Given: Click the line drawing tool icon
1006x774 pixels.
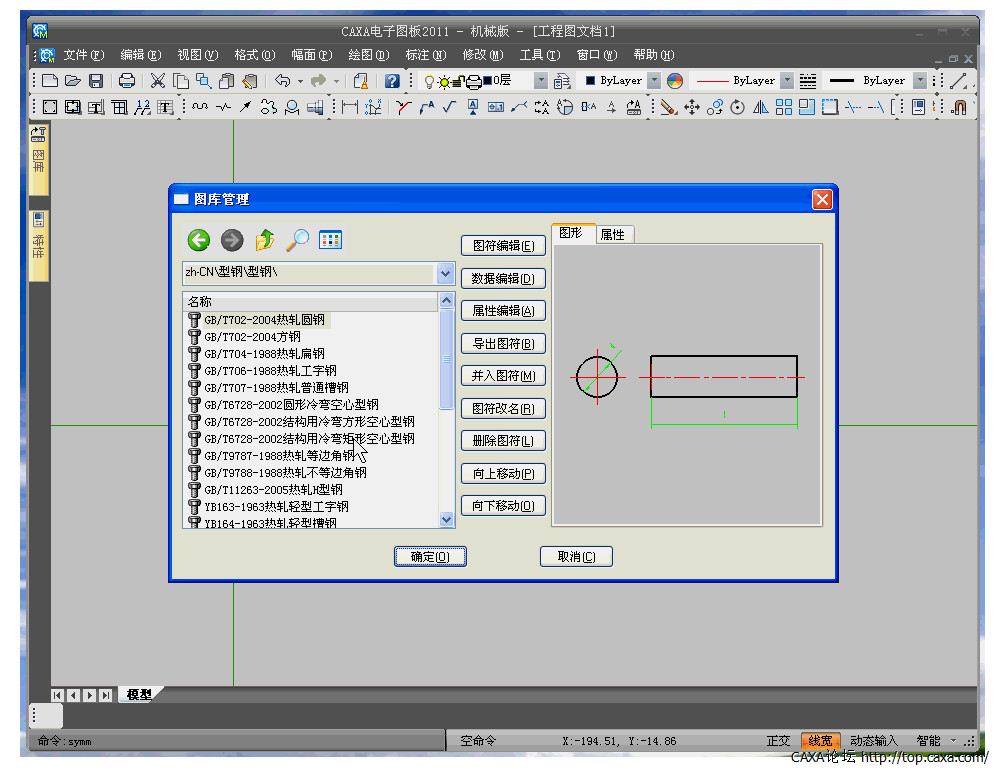Looking at the screenshot, I should [959, 81].
